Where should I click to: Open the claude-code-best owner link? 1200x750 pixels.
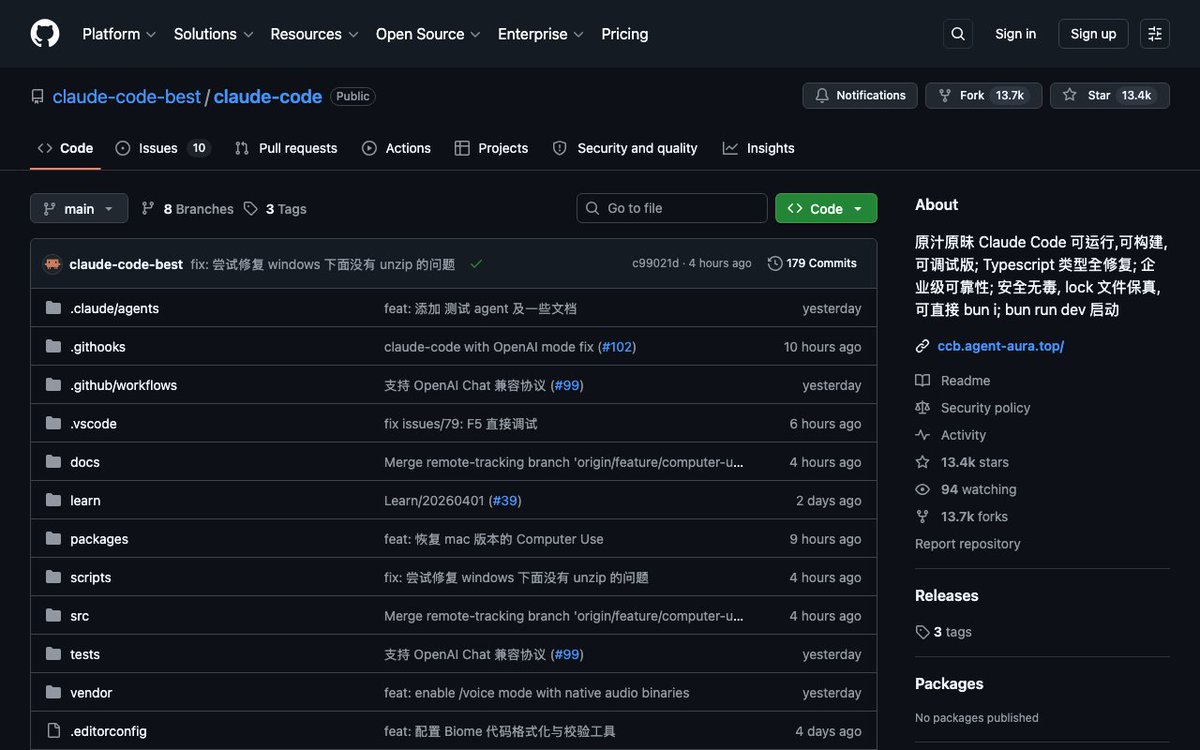[127, 97]
